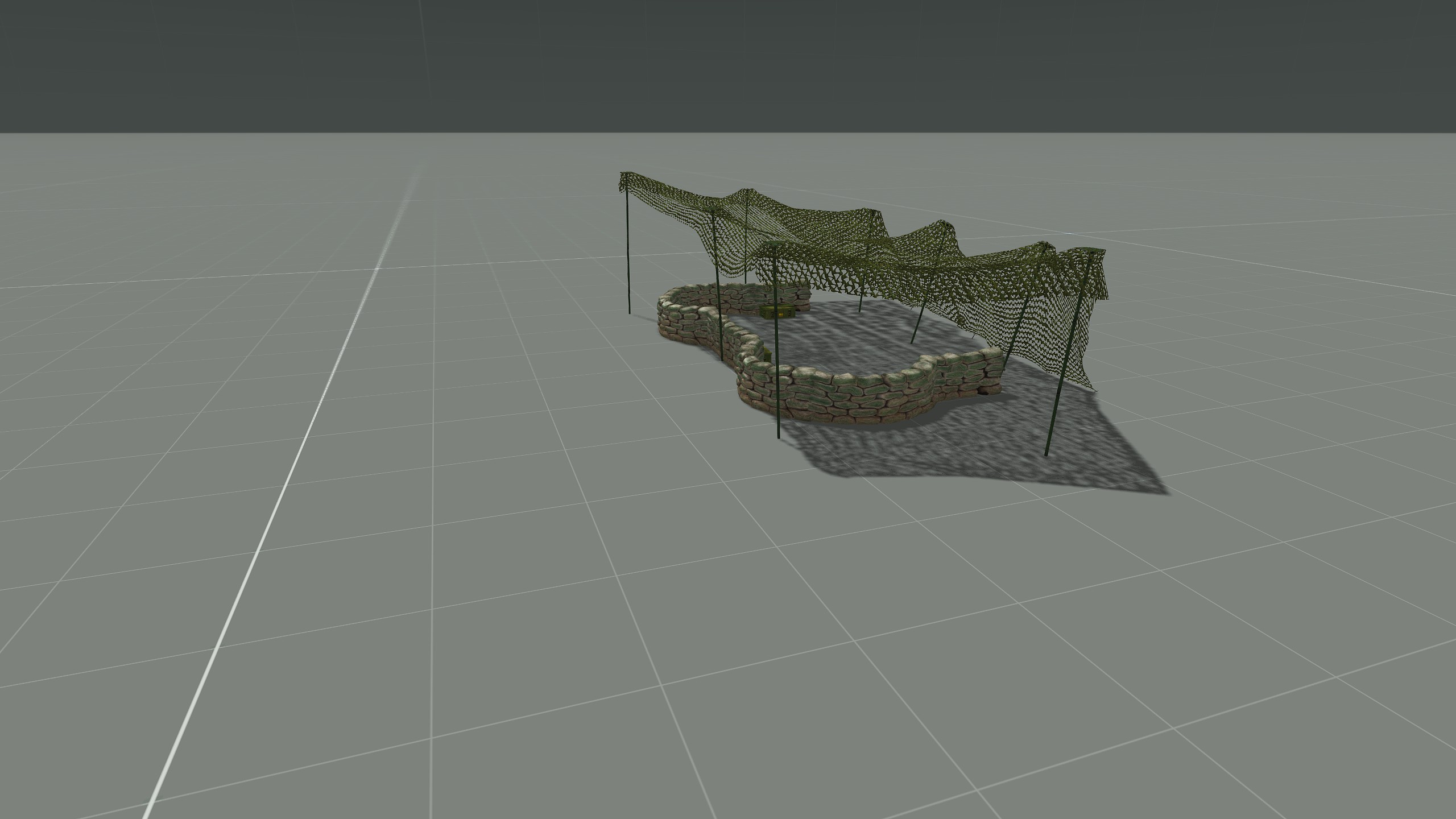Click the dark sky area above horizon
Image resolution: width=1456 pixels, height=819 pixels.
pos(728,65)
